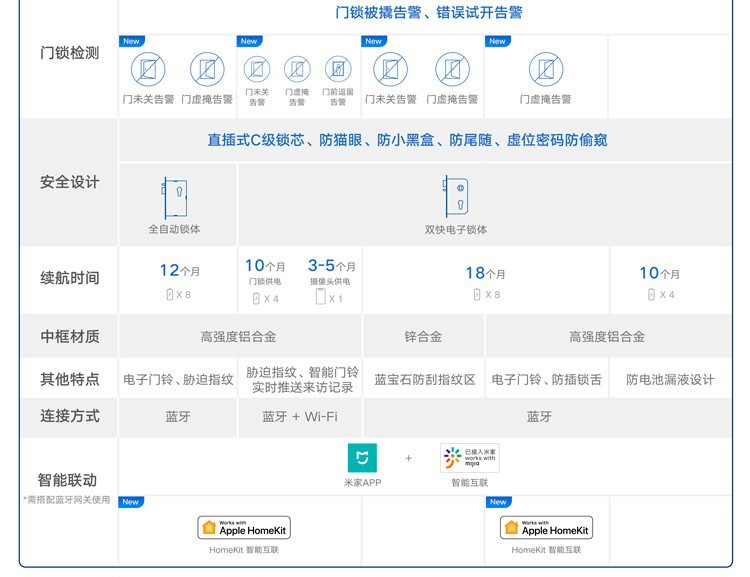Click the phone-shaped battery icon under 摄像头供电

(x=320, y=296)
